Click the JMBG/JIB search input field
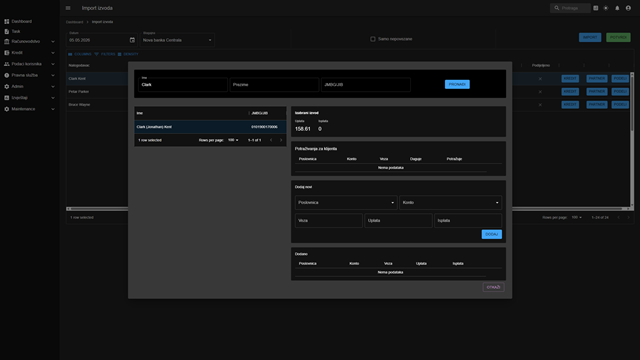 [366, 84]
